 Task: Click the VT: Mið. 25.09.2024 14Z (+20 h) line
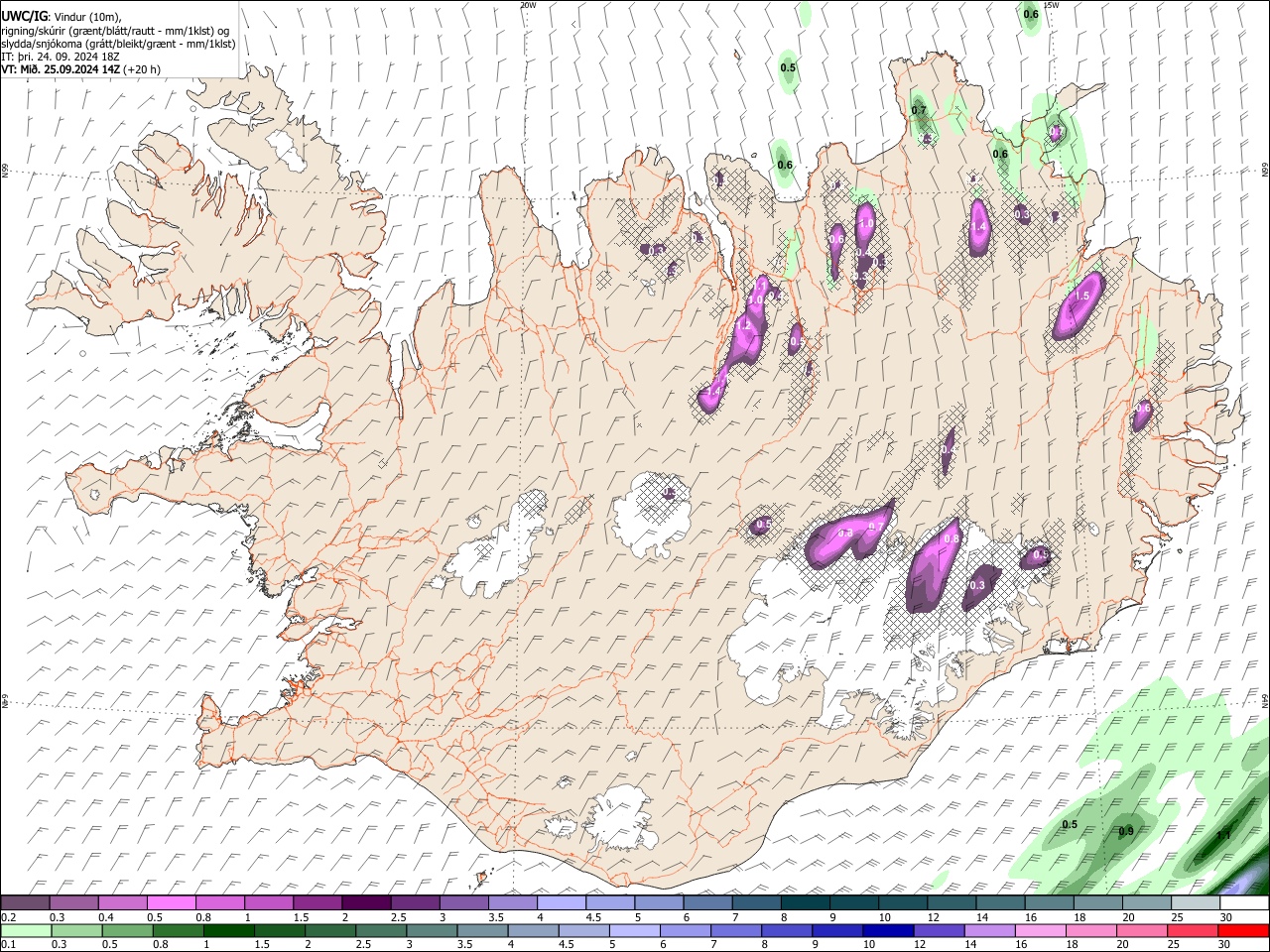(80, 69)
